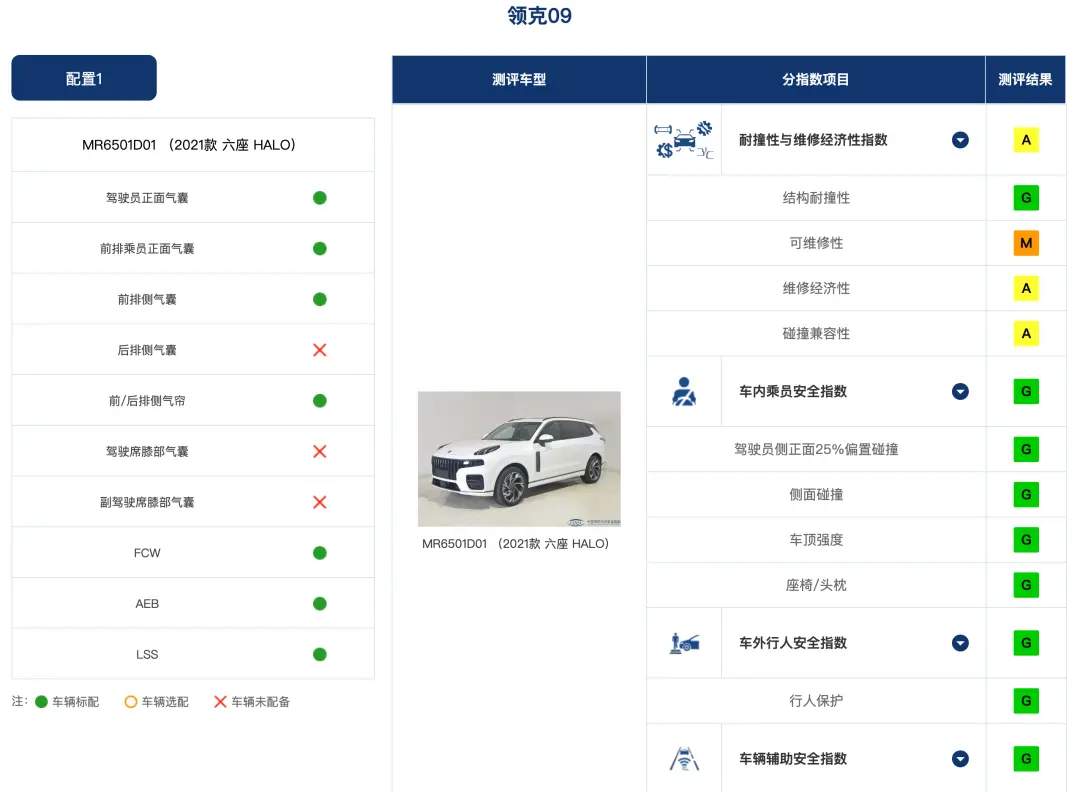1080x792 pixels.
Task: Click legend green dot for 车辆标配
Action: pos(41,702)
